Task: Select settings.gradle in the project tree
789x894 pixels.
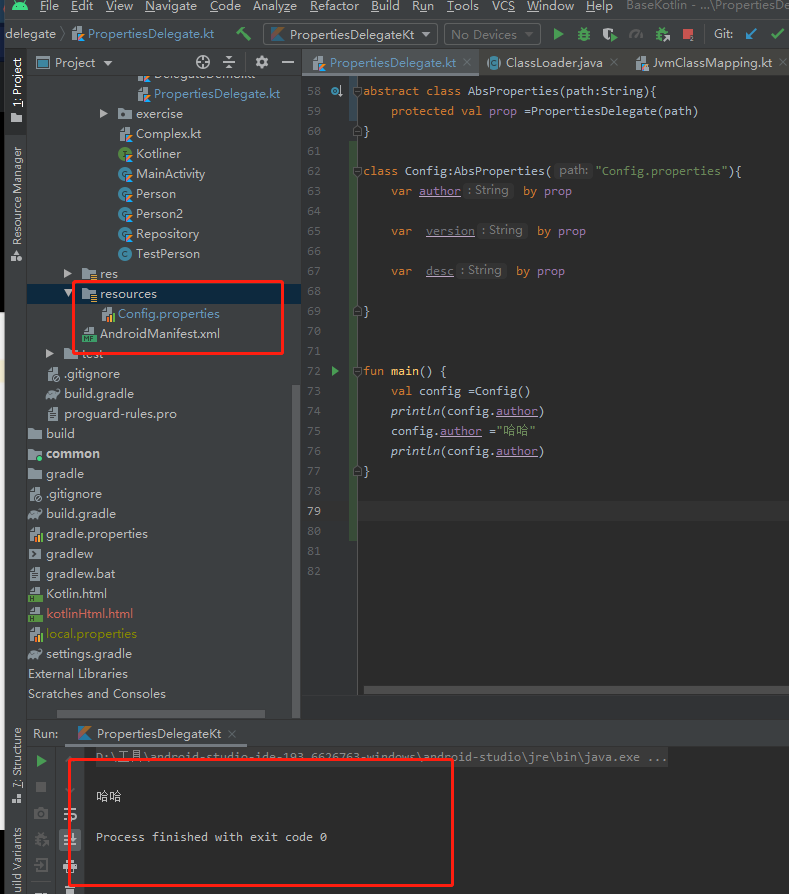Action: pyautogui.click(x=80, y=653)
